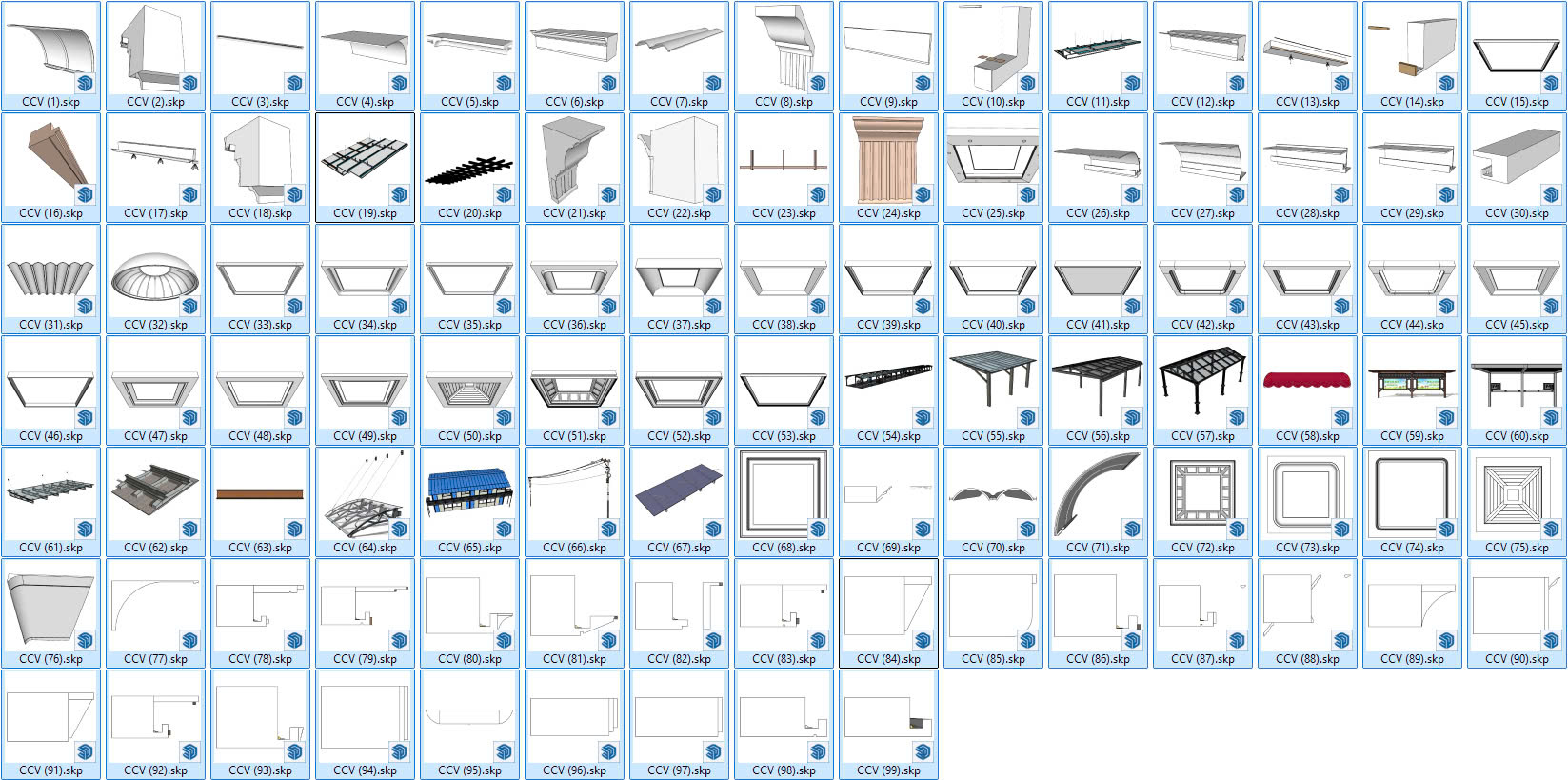Select the file name label CCV (19).skp
Image resolution: width=1568 pixels, height=780 pixels.
pos(365,213)
